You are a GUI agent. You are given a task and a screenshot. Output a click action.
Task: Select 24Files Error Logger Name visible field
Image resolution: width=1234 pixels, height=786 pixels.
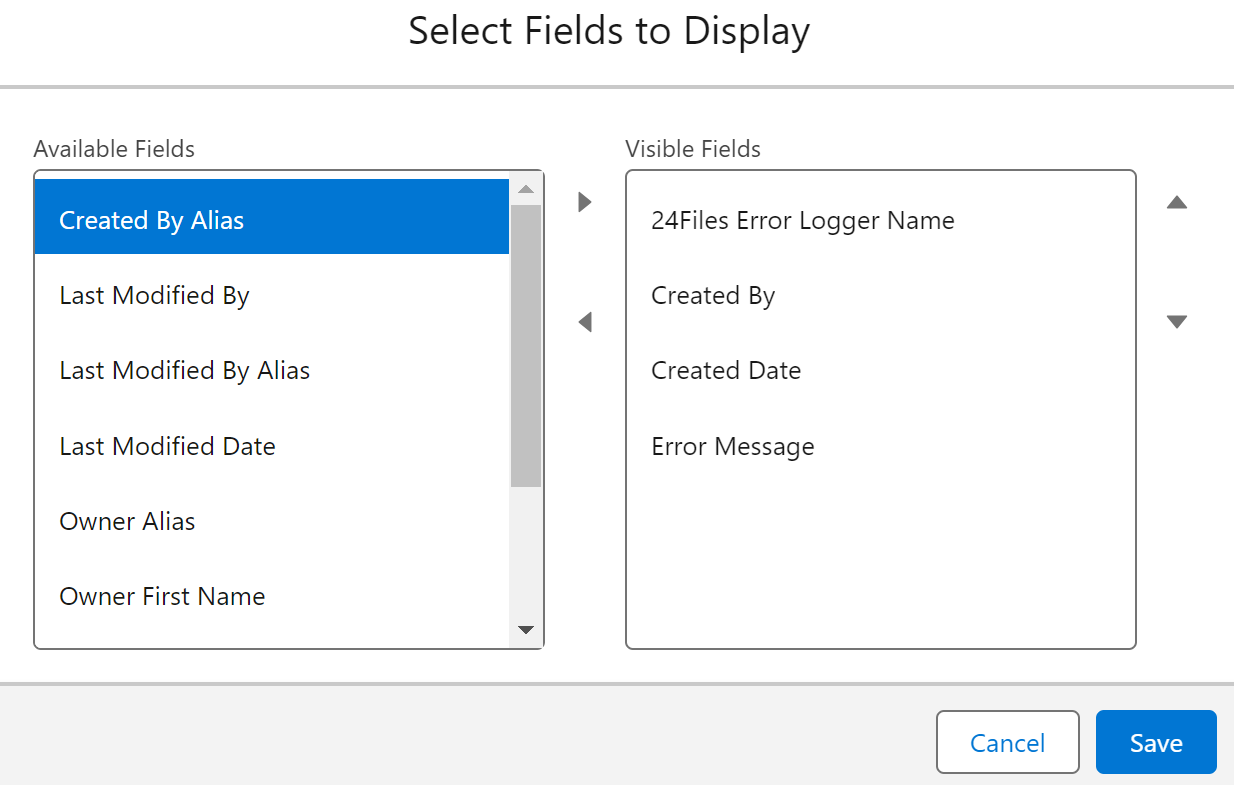coord(880,220)
